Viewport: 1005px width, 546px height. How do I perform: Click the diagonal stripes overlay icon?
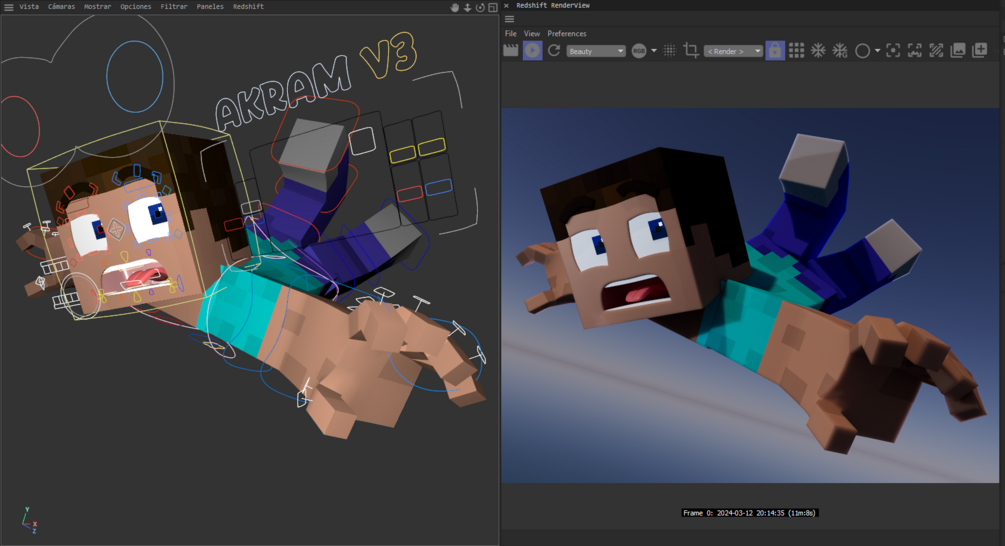[x=936, y=51]
